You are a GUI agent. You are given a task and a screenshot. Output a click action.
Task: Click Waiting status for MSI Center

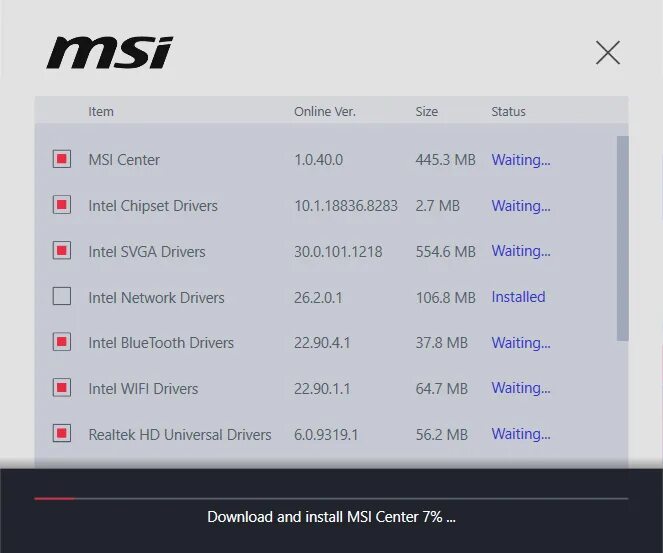click(x=521, y=160)
